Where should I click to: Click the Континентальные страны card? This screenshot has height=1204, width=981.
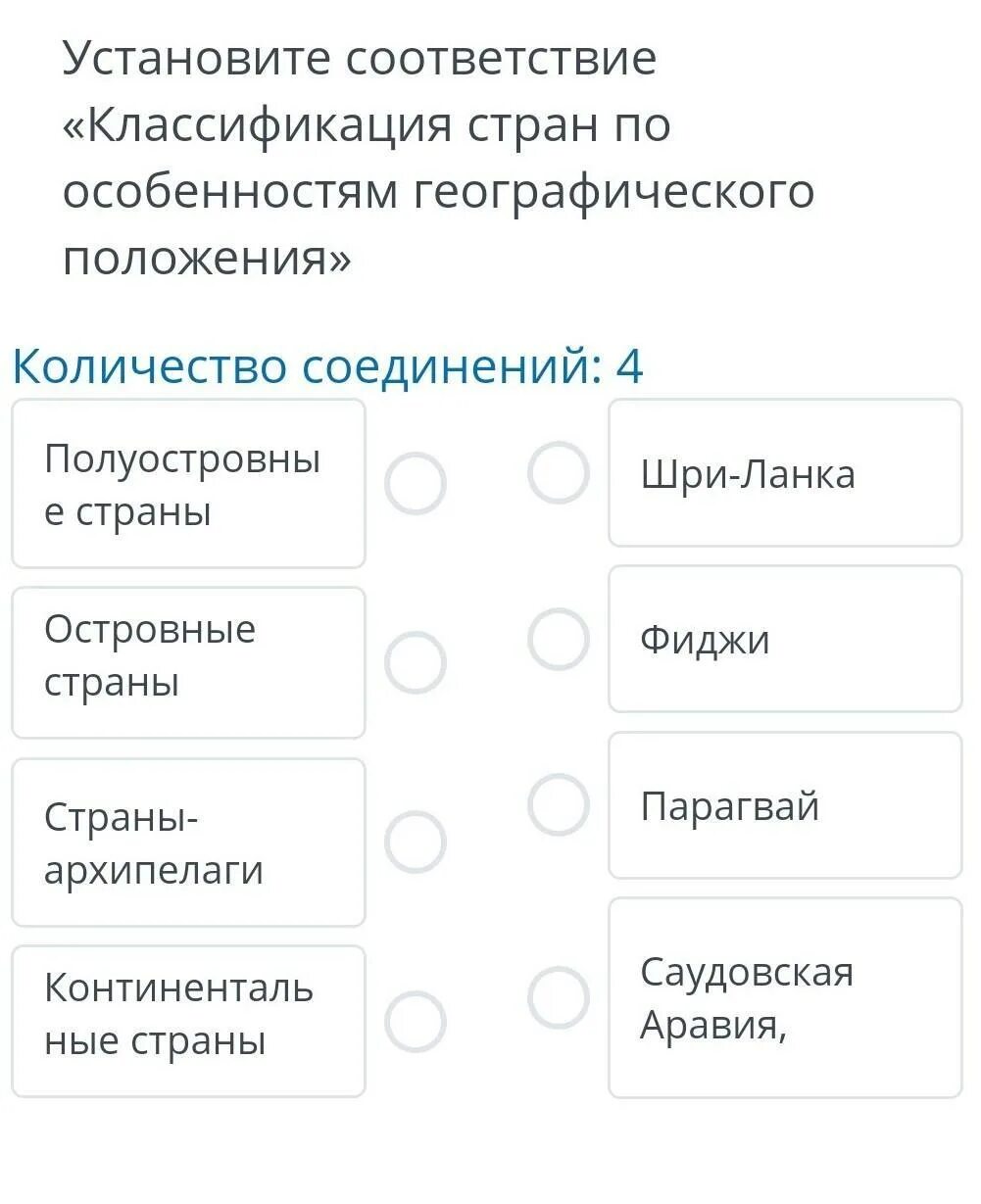pos(188,1021)
